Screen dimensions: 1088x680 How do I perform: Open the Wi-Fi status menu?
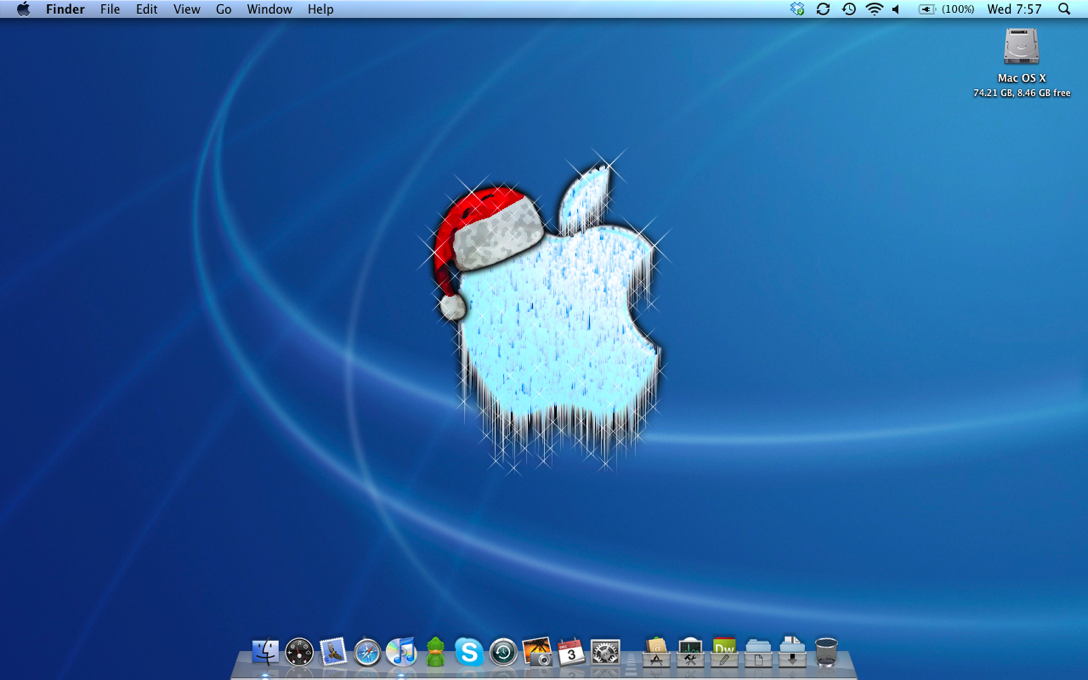coord(874,9)
